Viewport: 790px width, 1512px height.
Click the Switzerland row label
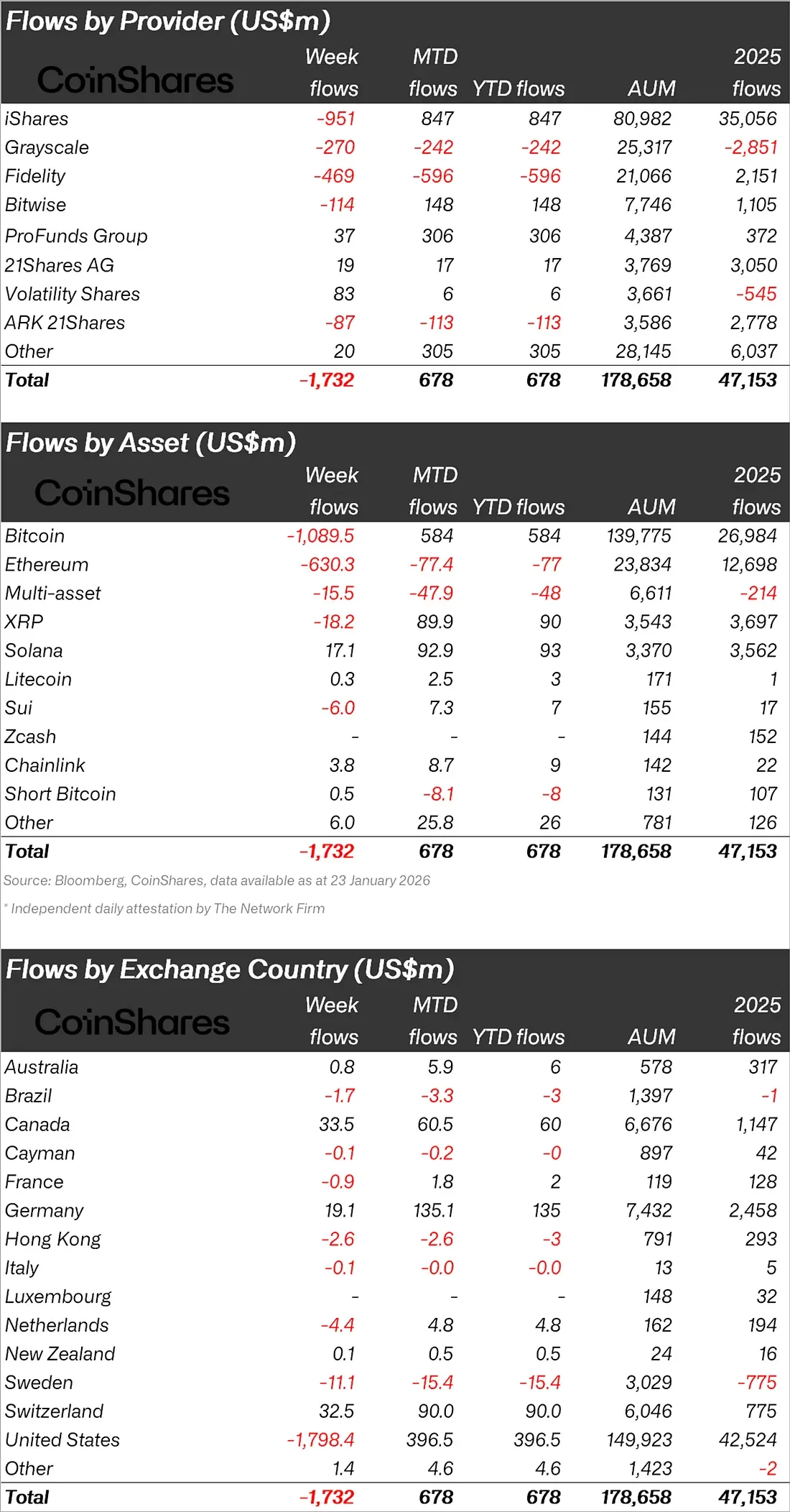tap(54, 1411)
